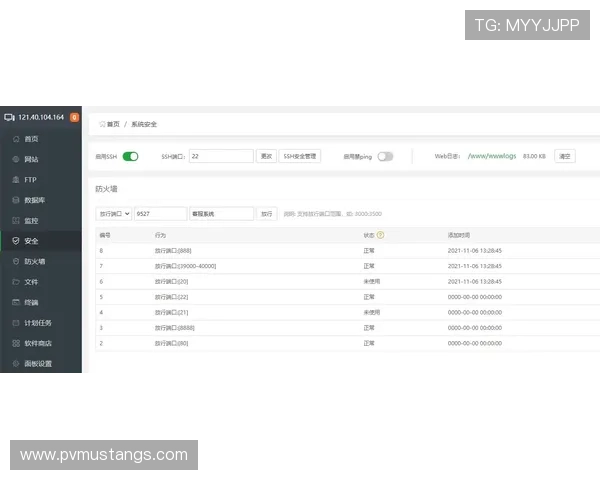Click the server monitor icon beside 121.40.104.164
The image size is (600, 480).
pyautogui.click(x=10, y=117)
